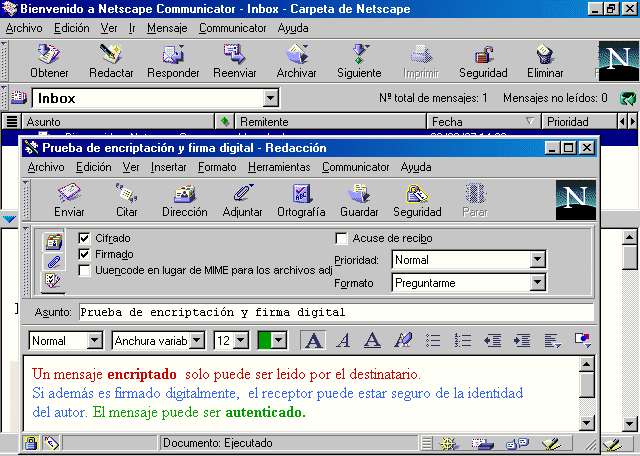Click Redactar in the Inbox toolbar
Viewport: 640px width, 456px height.
[111, 61]
